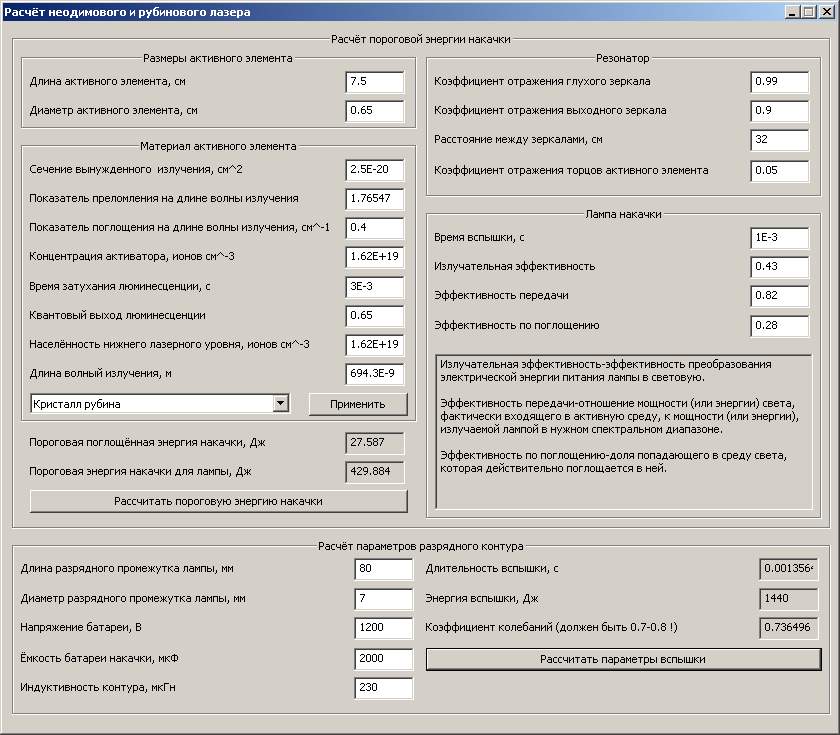Select the Диаметр активного элемента input field
The image size is (840, 735).
tap(374, 111)
